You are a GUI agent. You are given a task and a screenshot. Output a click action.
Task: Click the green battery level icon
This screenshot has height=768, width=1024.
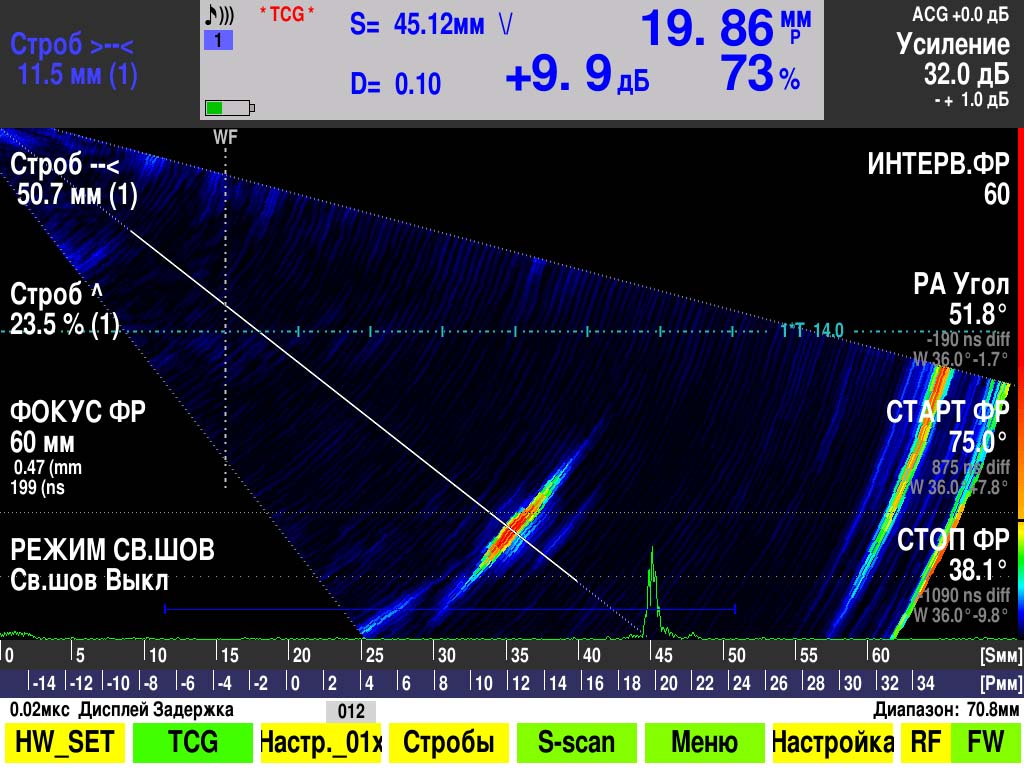coord(229,107)
